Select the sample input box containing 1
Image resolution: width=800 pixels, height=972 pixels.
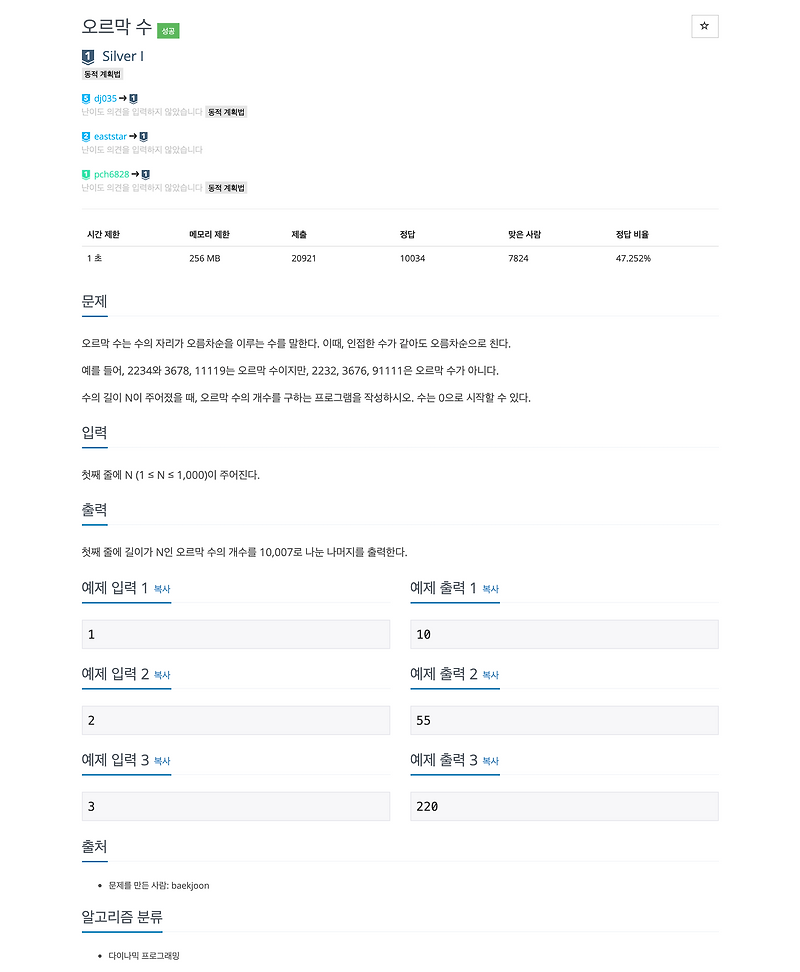(236, 634)
